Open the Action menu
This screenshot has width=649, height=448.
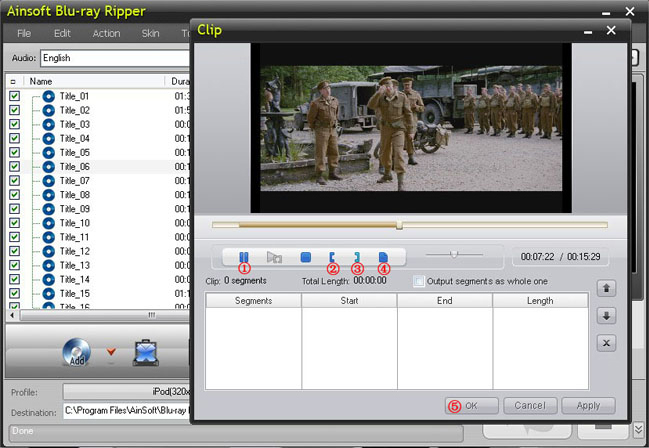106,33
